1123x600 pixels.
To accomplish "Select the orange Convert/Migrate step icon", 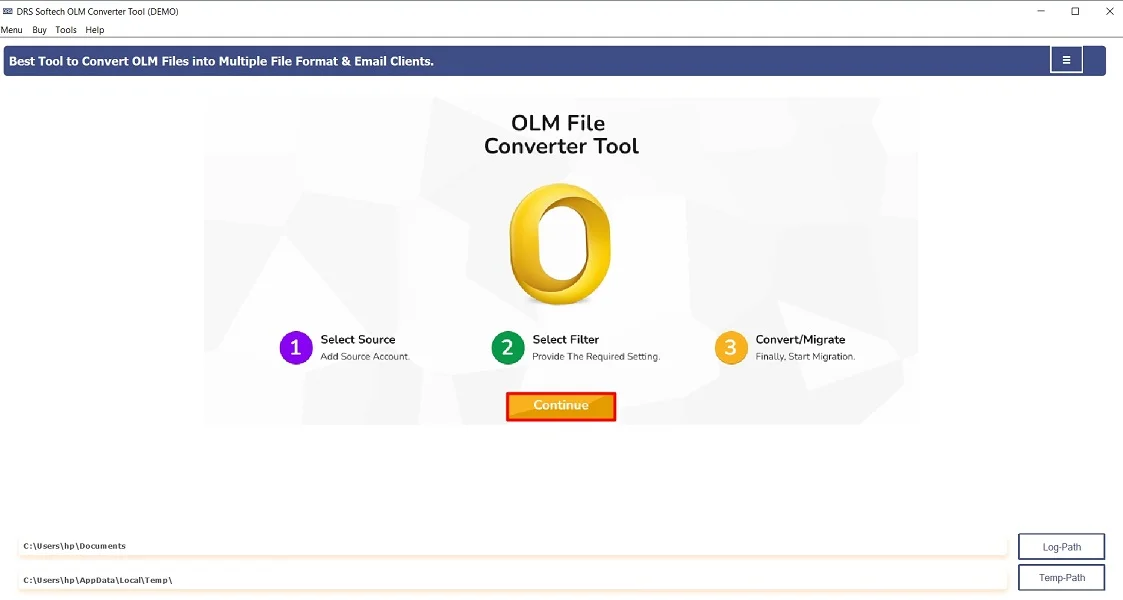I will 730,347.
